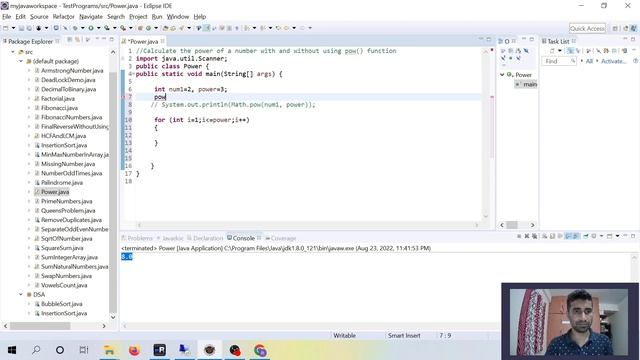640x360 pixels.
Task: Click the Search flashlight toolbar icon
Action: click(x=181, y=28)
